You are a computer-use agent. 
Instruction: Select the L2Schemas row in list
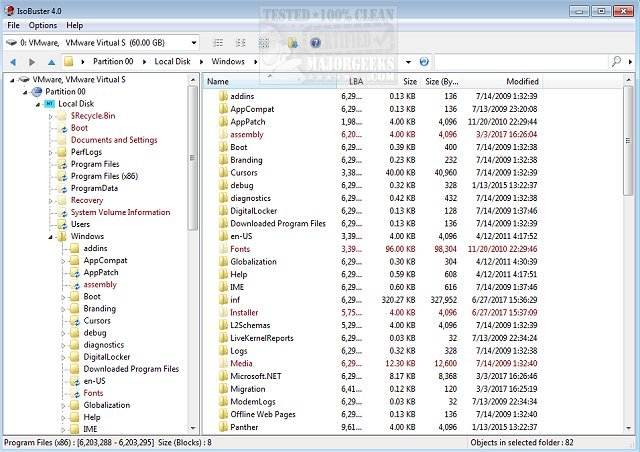point(373,325)
